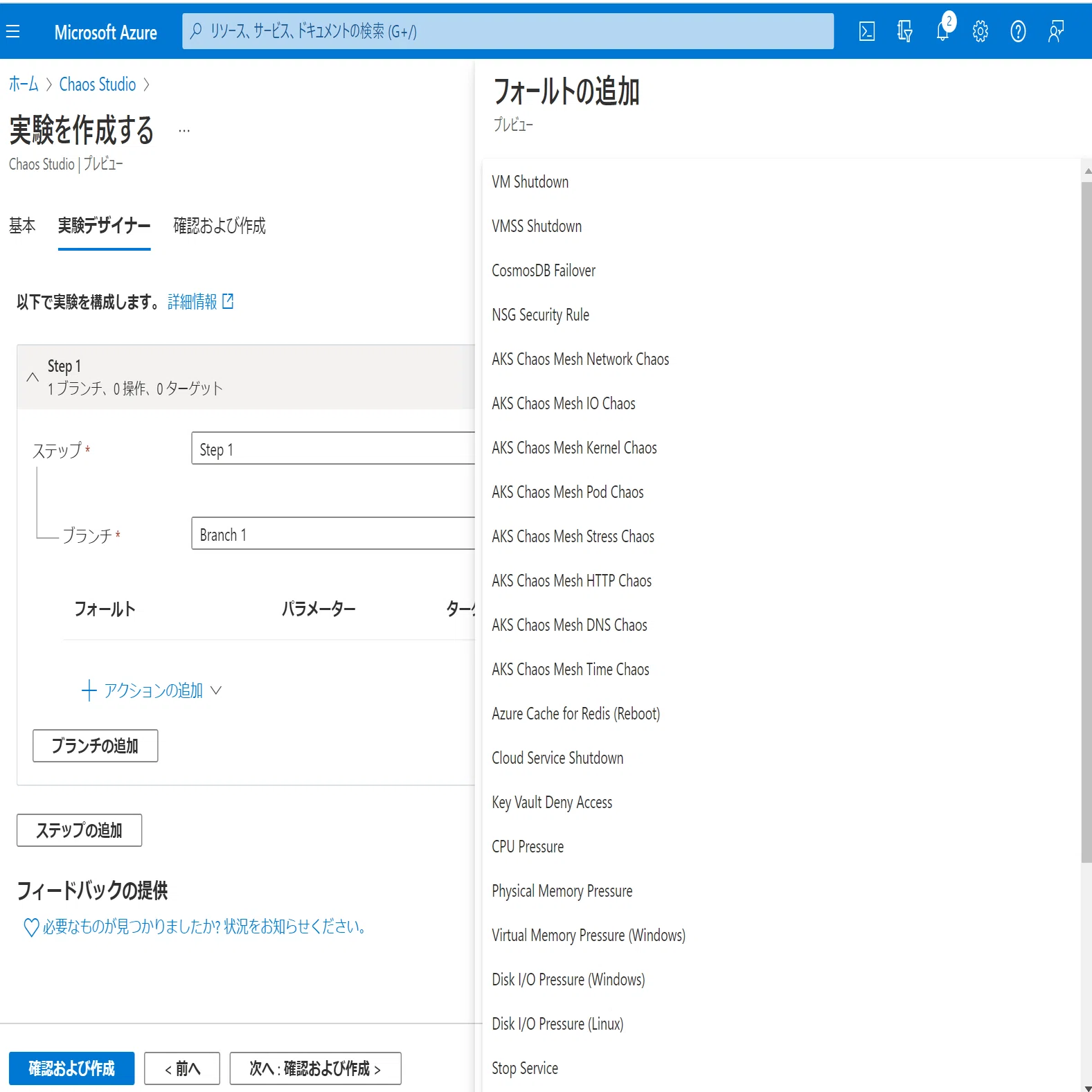1092x1092 pixels.
Task: Go to ホーム breadcrumb
Action: pyautogui.click(x=24, y=84)
